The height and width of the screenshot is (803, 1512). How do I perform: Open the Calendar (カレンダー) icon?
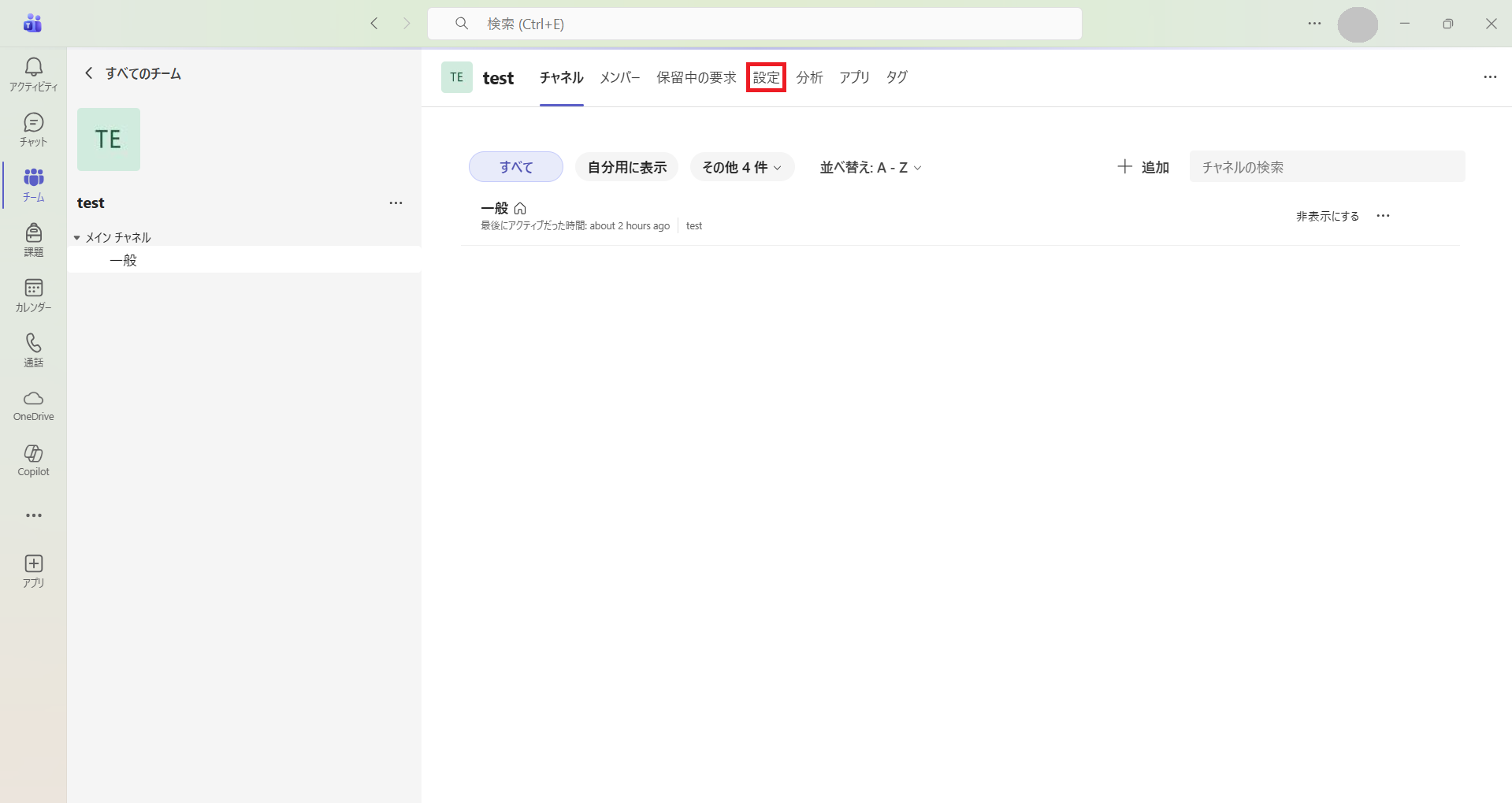pos(33,295)
